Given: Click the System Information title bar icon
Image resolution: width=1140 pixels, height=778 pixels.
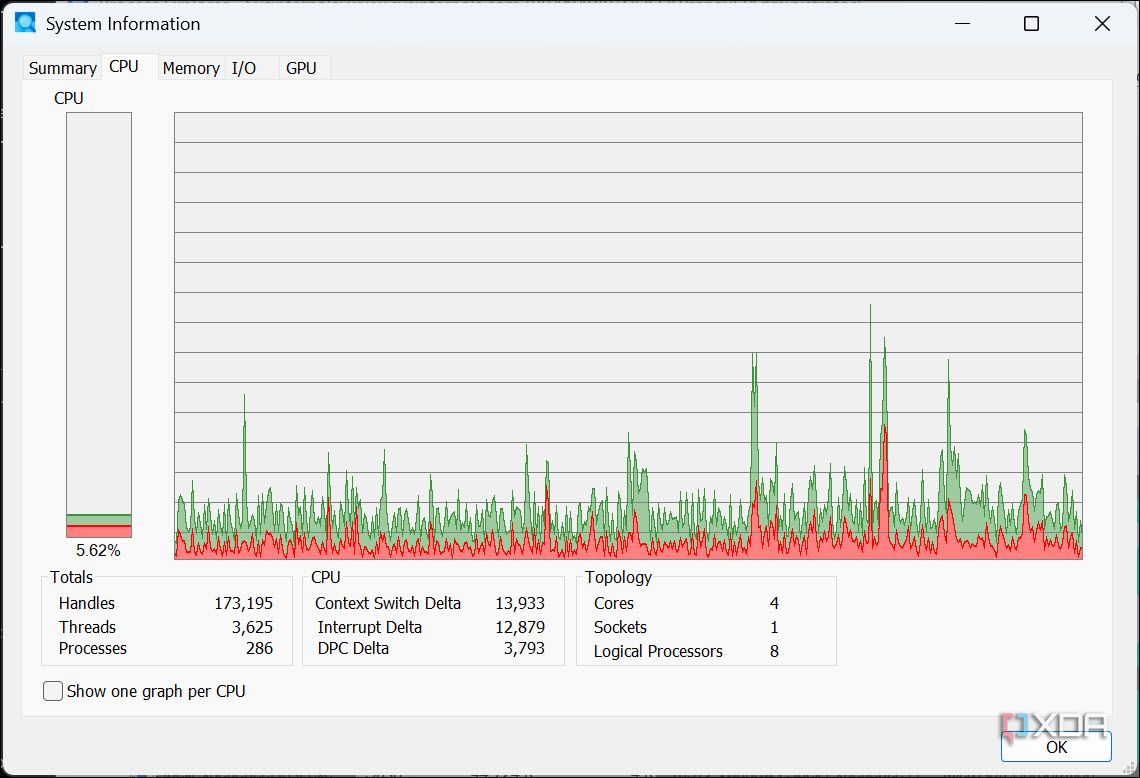Looking at the screenshot, I should coord(25,23).
